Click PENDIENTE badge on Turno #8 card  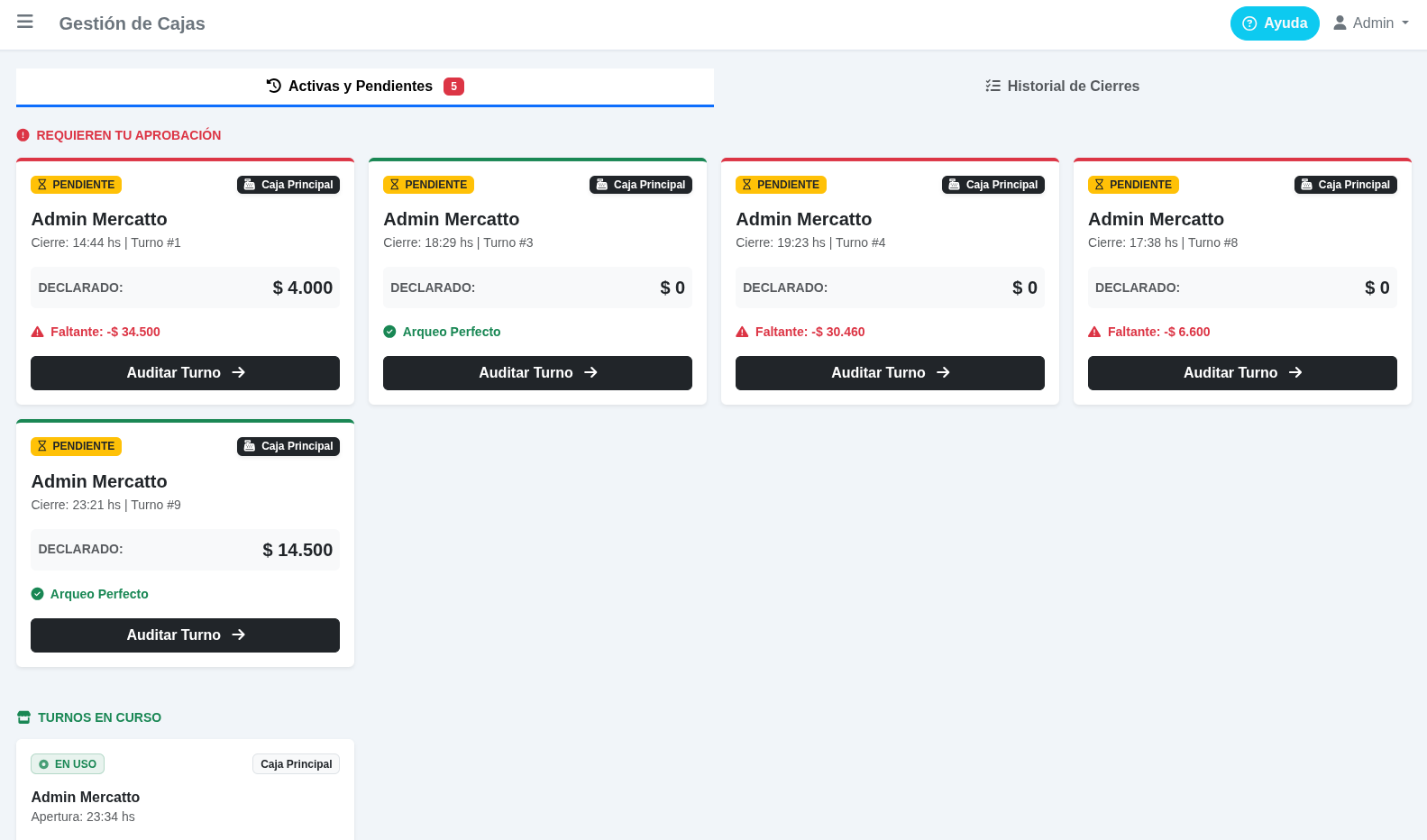[1134, 185]
